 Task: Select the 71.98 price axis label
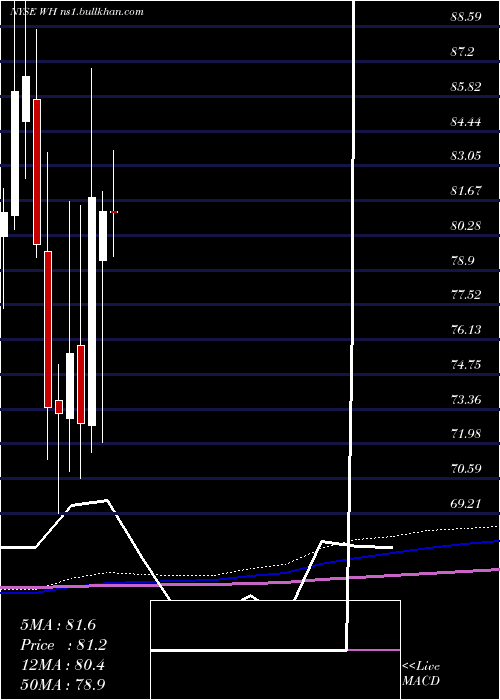tap(466, 433)
